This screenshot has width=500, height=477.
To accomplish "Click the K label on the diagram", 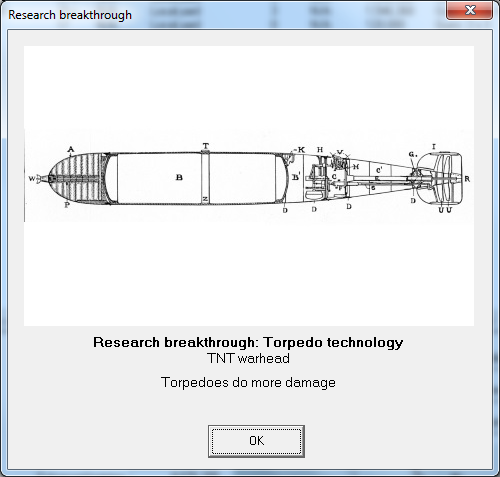I will tap(301, 150).
